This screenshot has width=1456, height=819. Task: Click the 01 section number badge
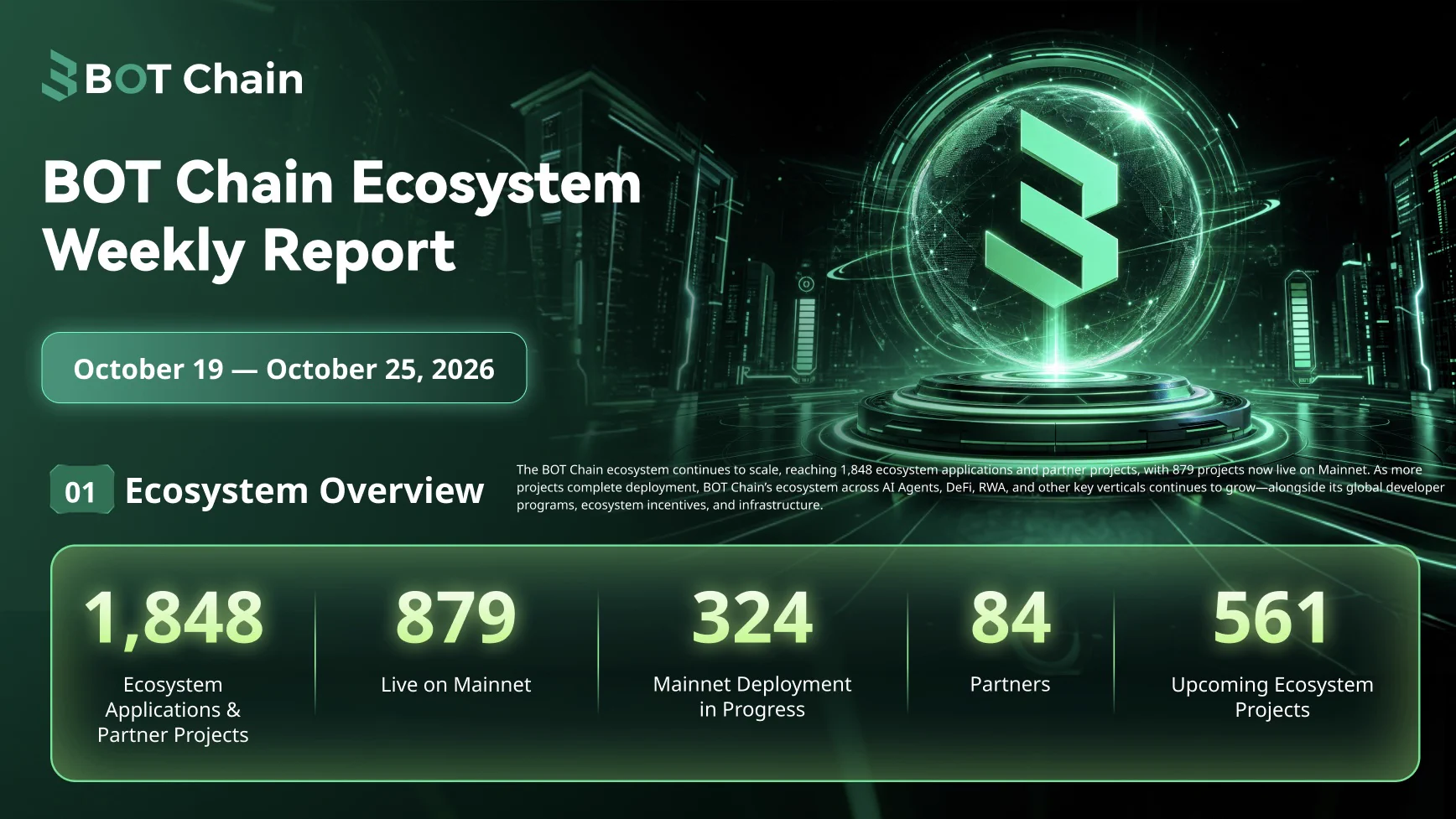81,490
